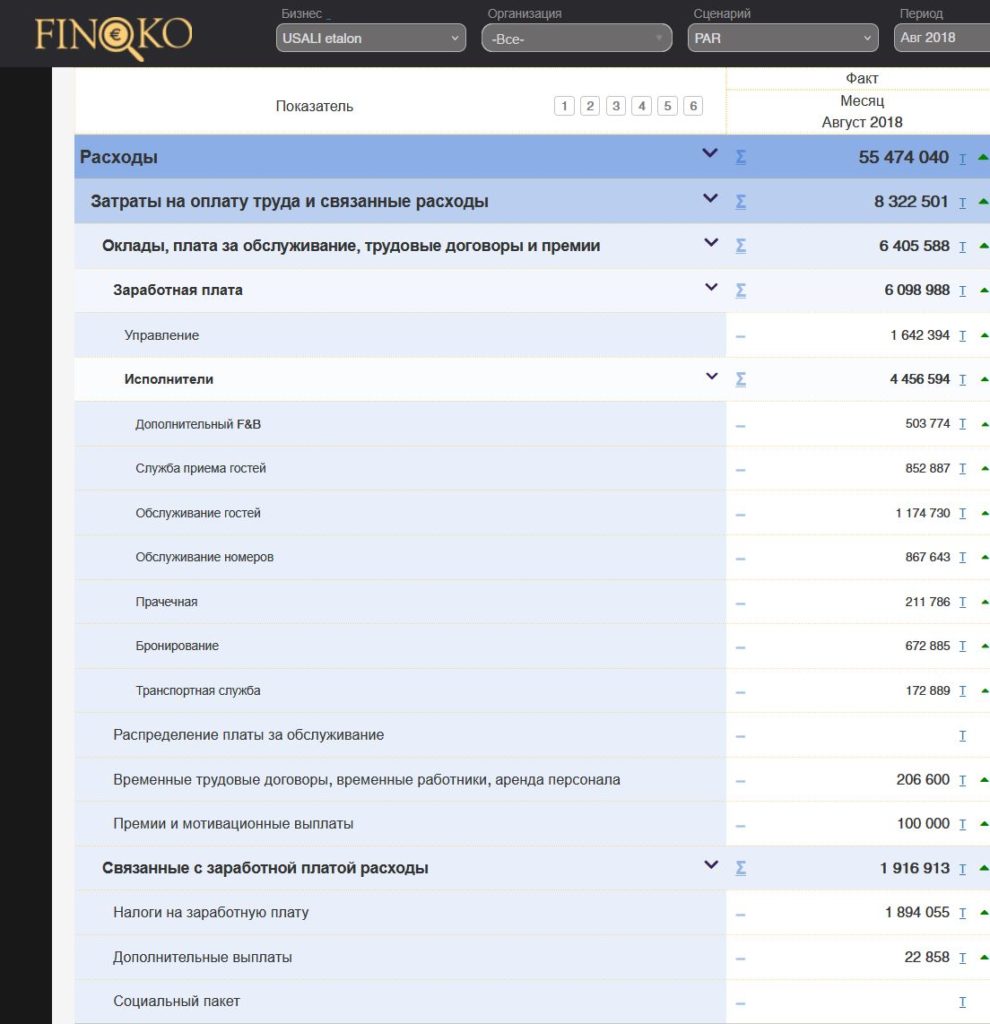Screen dimensions: 990x1024
Task: Select hierarchy level 6 button
Action: click(693, 106)
